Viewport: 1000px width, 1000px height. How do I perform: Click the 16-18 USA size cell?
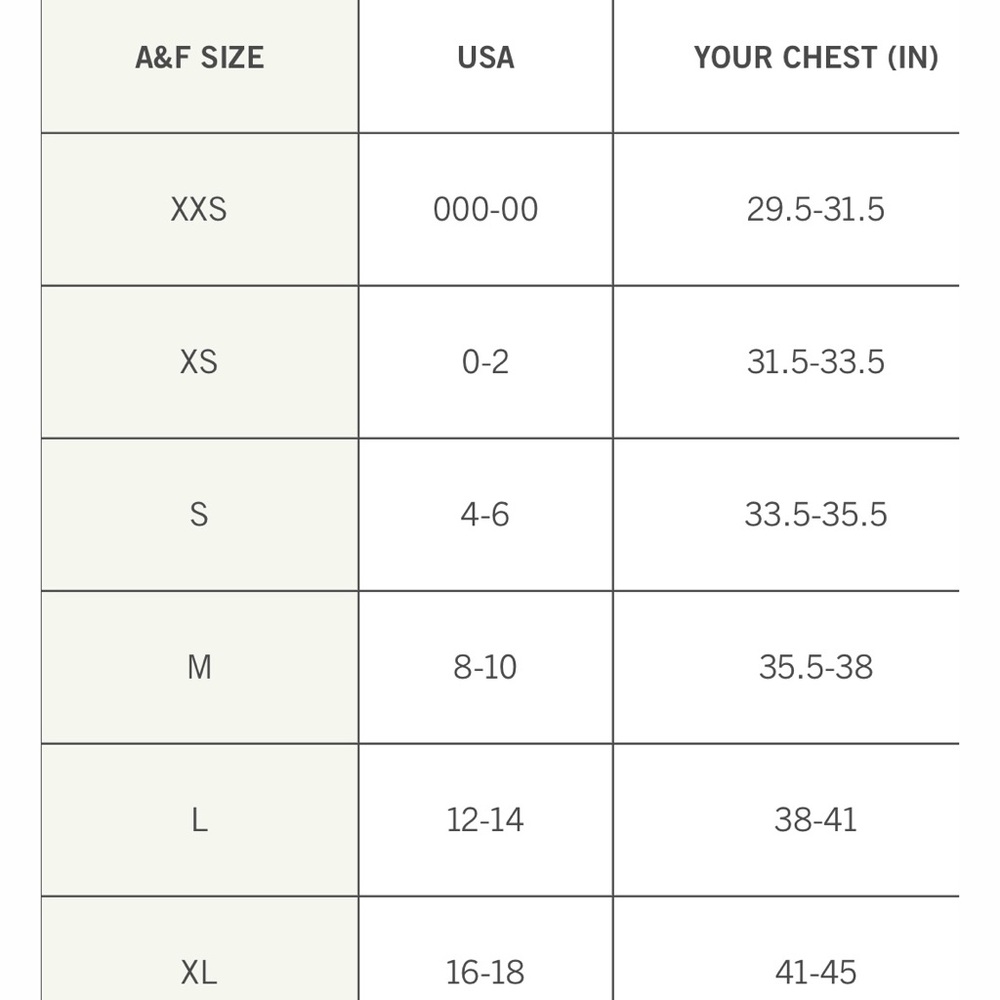486,971
